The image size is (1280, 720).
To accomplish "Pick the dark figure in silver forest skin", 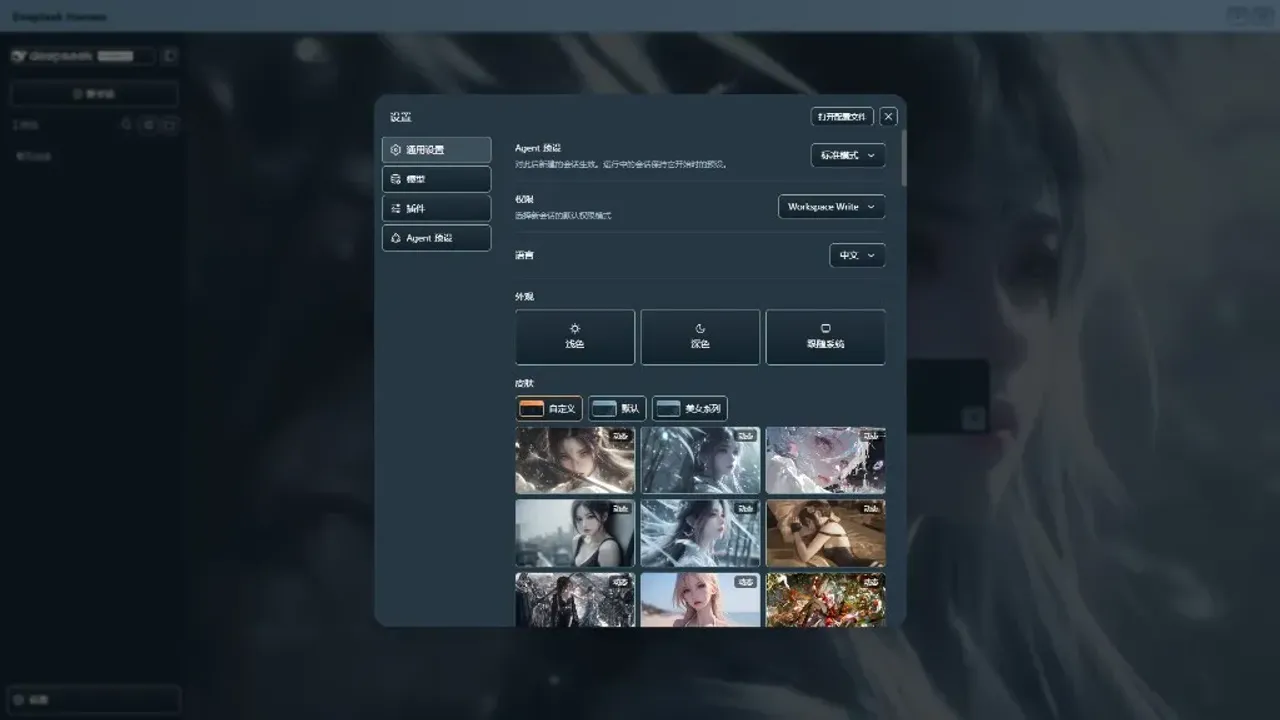I will pyautogui.click(x=575, y=599).
